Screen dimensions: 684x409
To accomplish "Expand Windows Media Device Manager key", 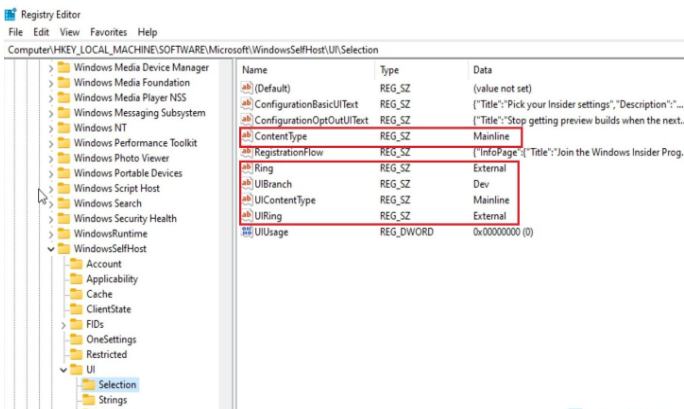I will click(x=51, y=68).
